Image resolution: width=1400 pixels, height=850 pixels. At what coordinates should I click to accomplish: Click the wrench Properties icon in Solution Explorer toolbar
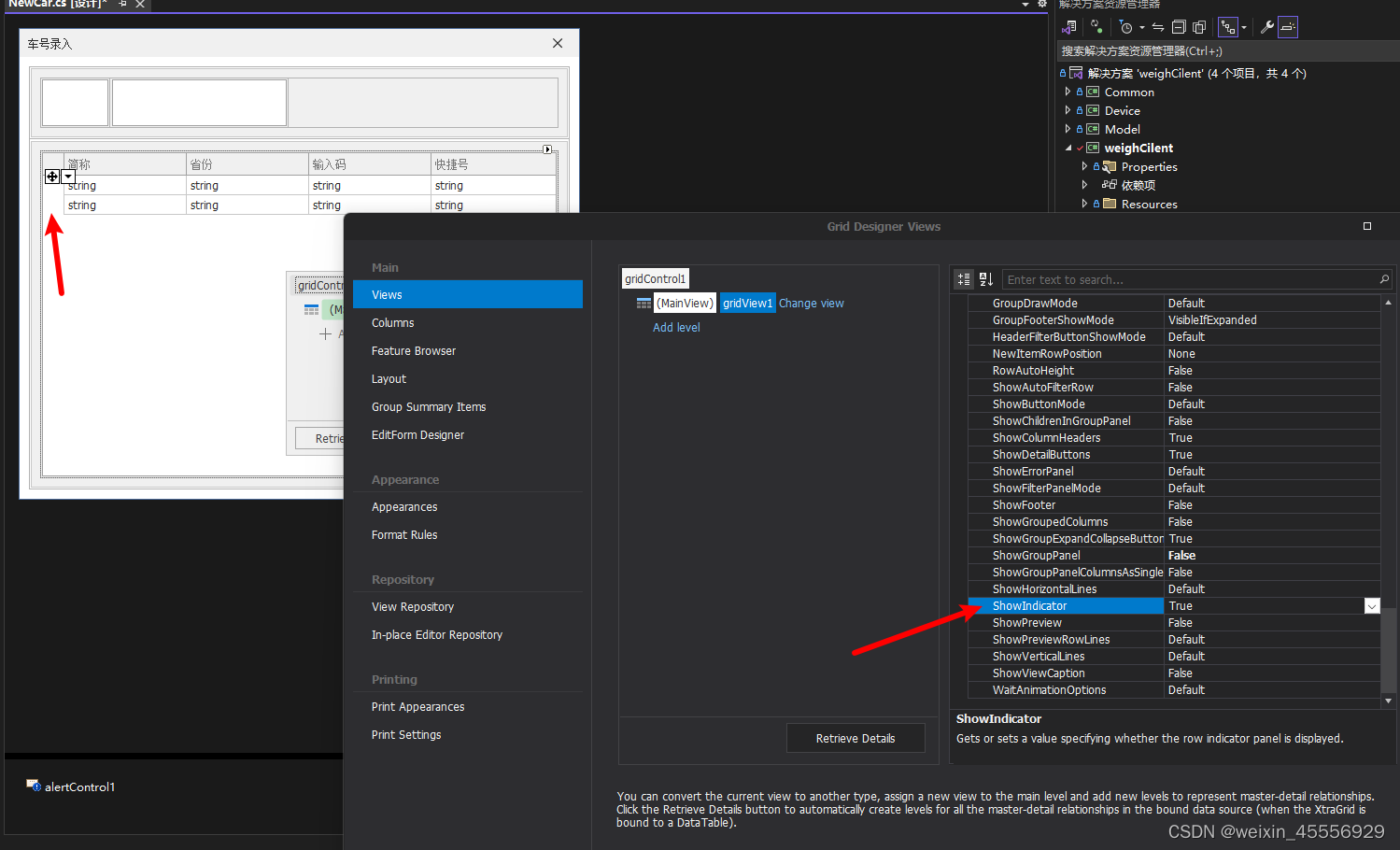pyautogui.click(x=1267, y=26)
